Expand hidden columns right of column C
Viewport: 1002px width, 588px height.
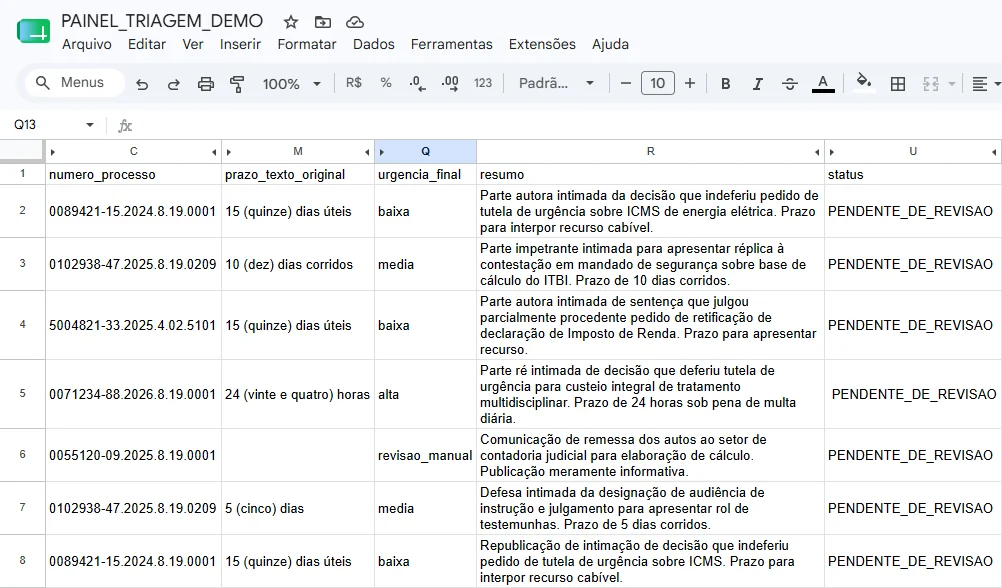(214, 152)
